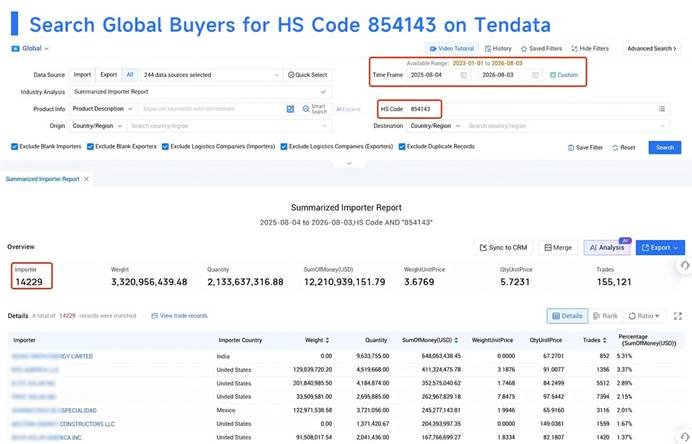This screenshot has height=444, width=692.
Task: Toggle Exclude Blank Exporters checkbox
Action: click(x=90, y=147)
